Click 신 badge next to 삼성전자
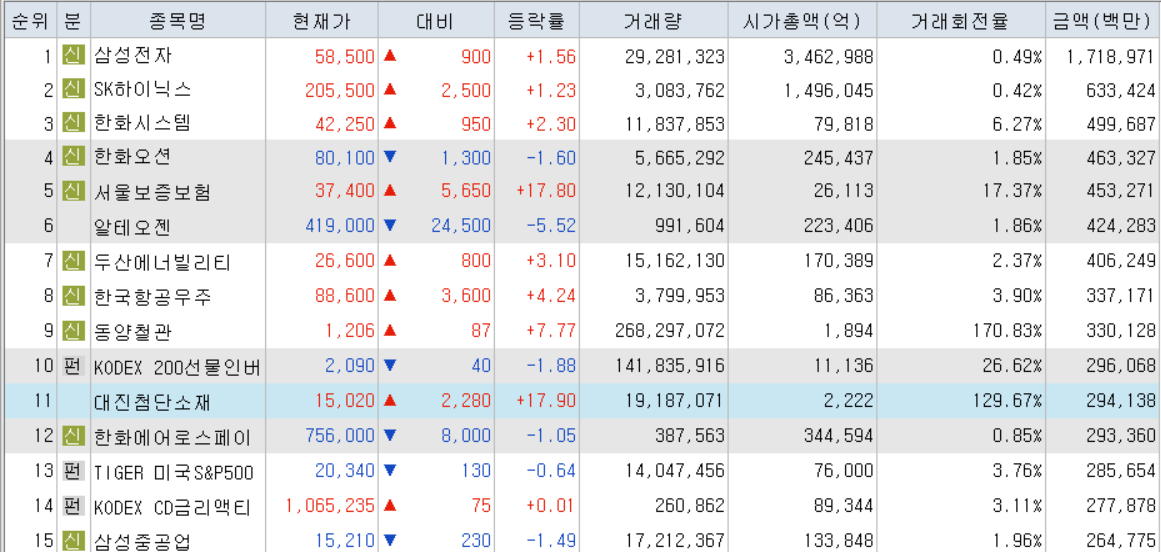 [x=74, y=55]
